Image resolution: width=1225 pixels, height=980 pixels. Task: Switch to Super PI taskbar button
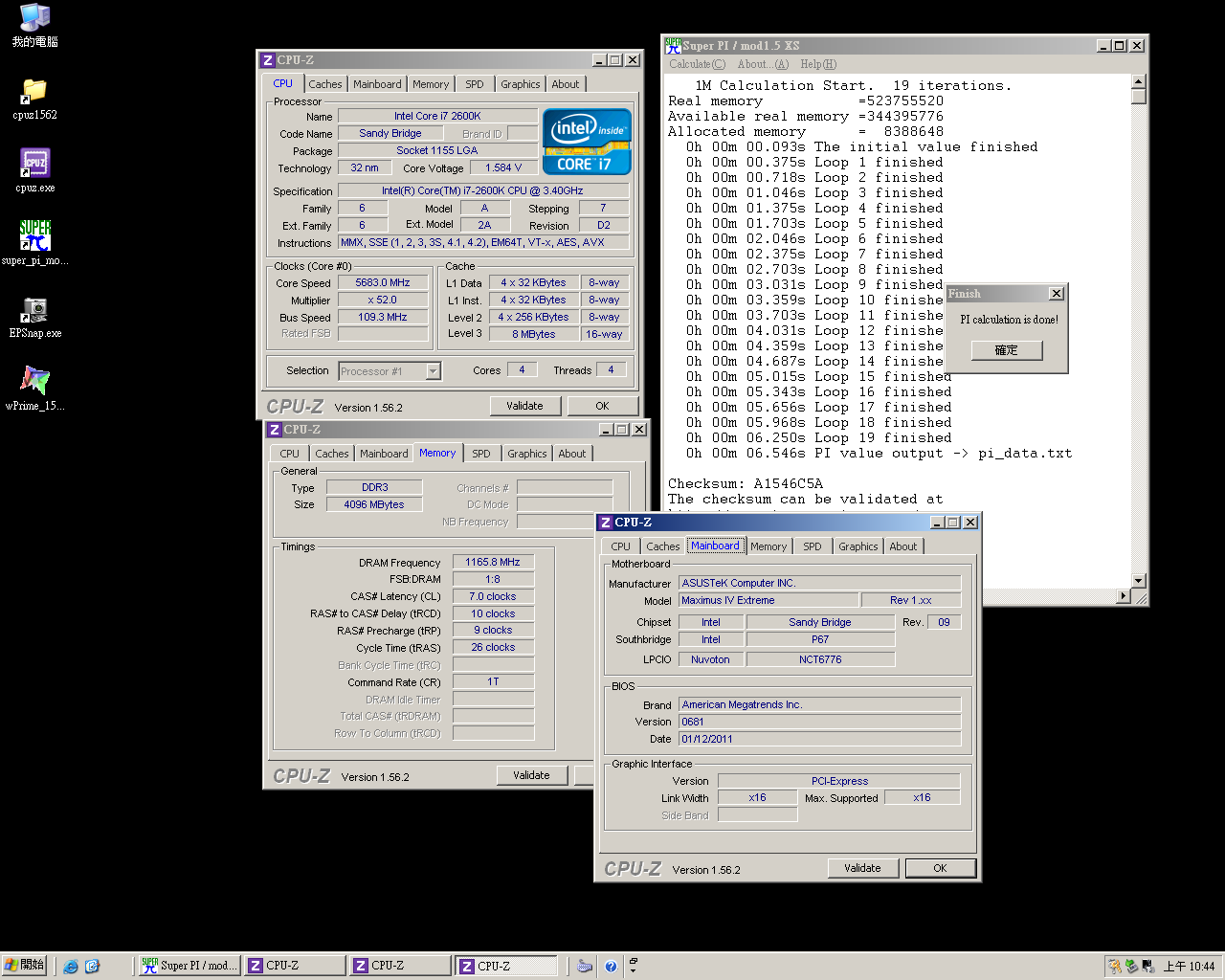click(x=190, y=966)
